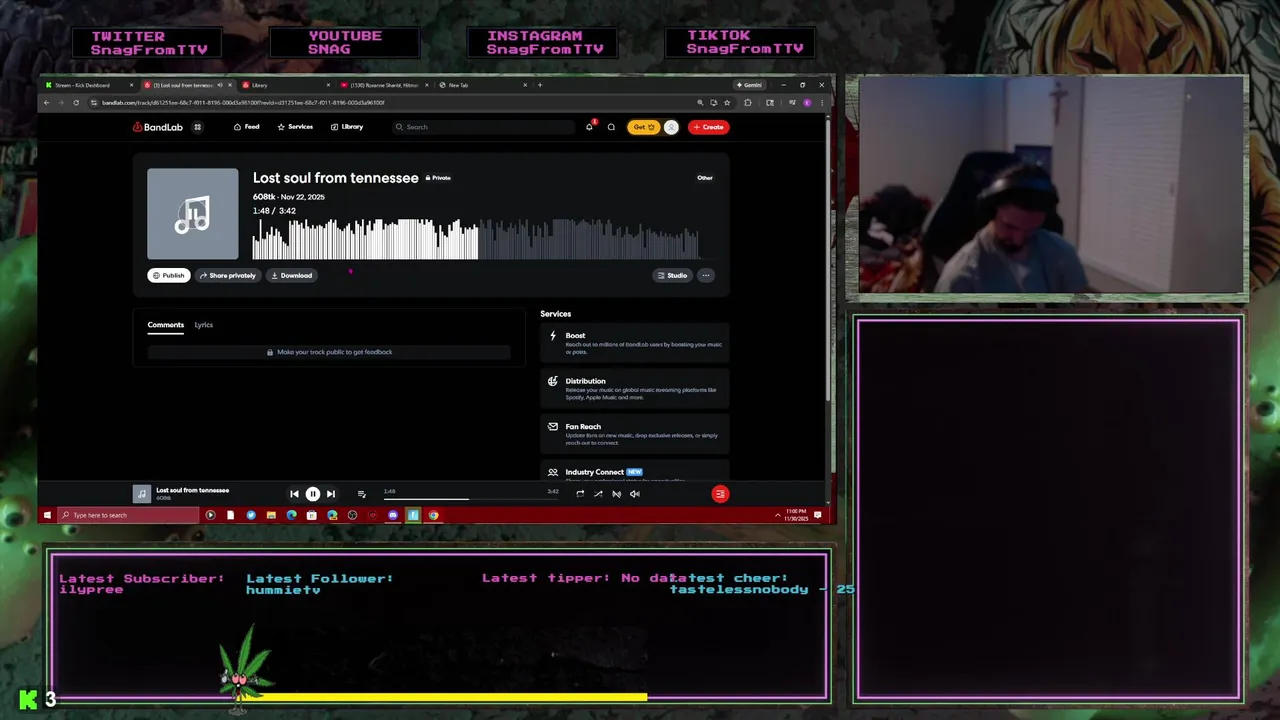1280x720 pixels.
Task: Expand the system tray hidden icons
Action: [x=778, y=515]
